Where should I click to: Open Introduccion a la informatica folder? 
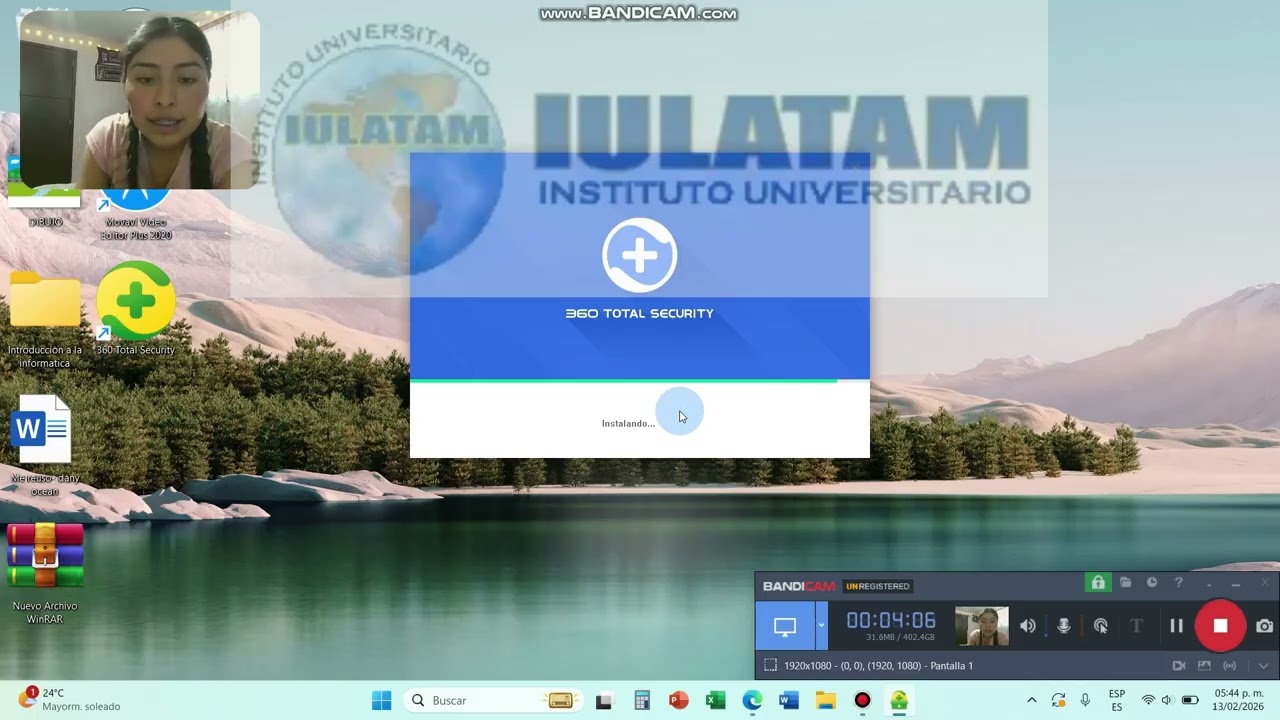45,320
